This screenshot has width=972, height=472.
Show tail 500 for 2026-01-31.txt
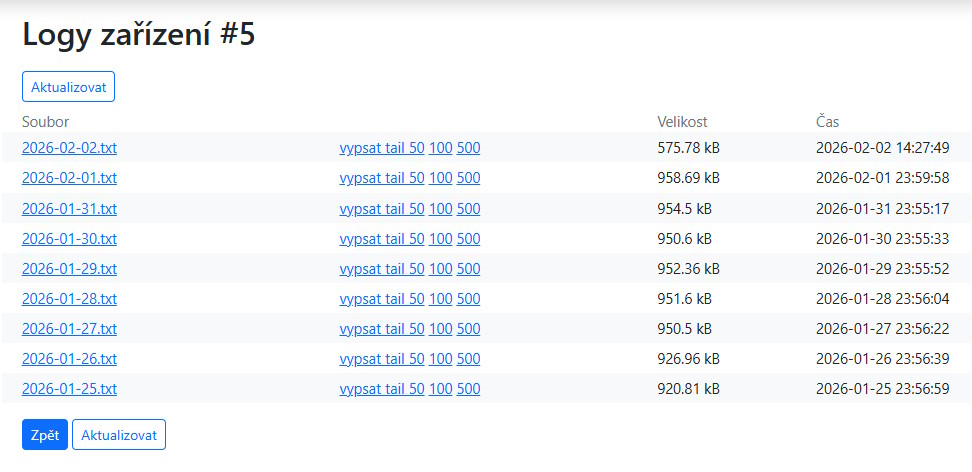pyautogui.click(x=468, y=209)
